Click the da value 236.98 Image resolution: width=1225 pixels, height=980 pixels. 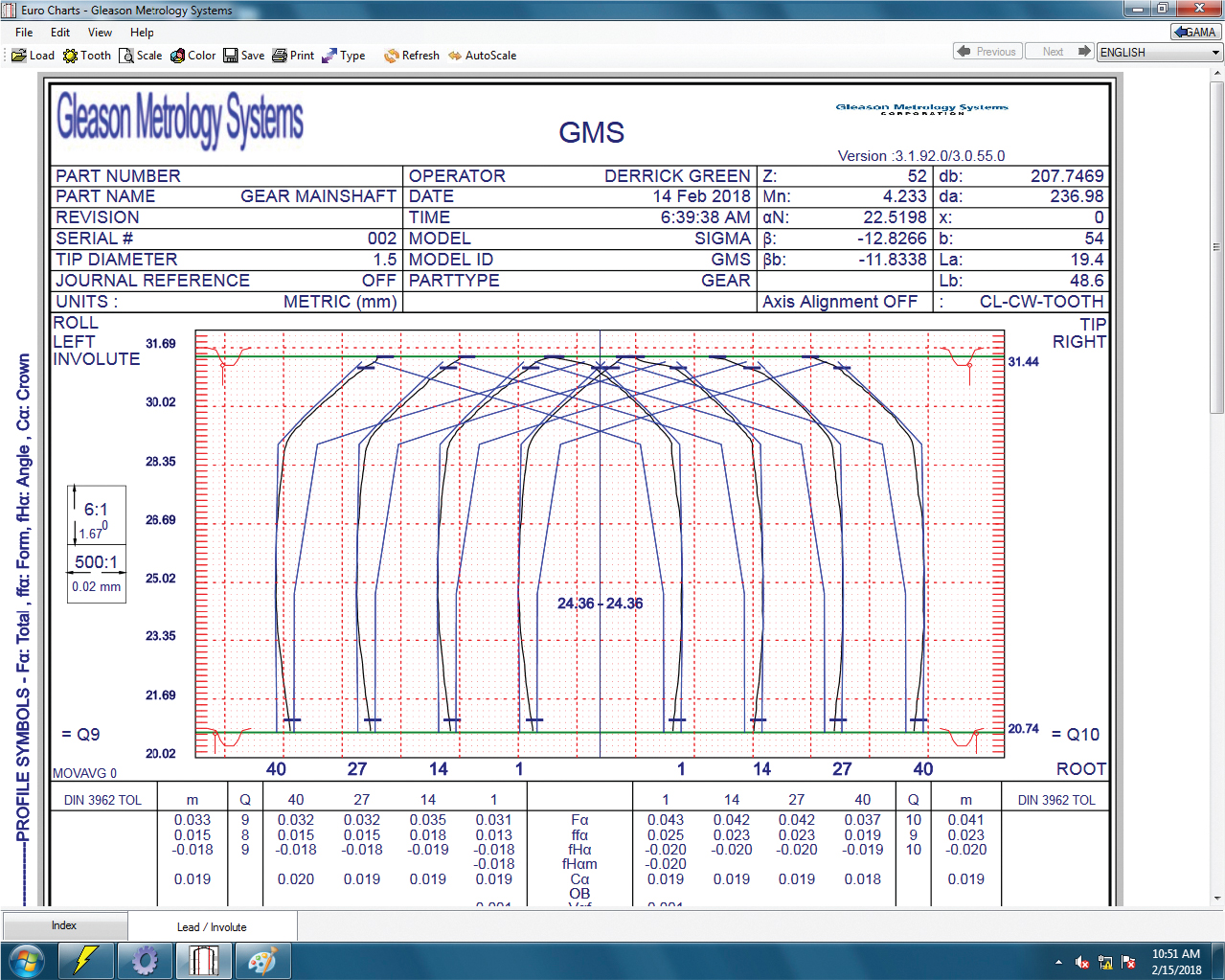click(x=1077, y=196)
